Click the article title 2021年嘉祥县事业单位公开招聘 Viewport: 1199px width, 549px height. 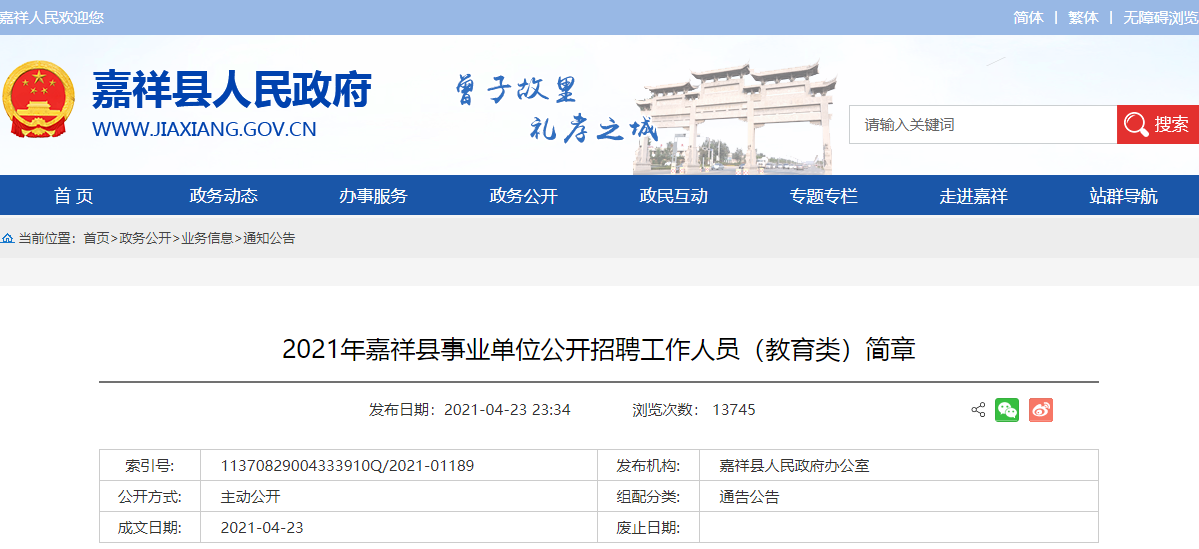click(x=599, y=349)
